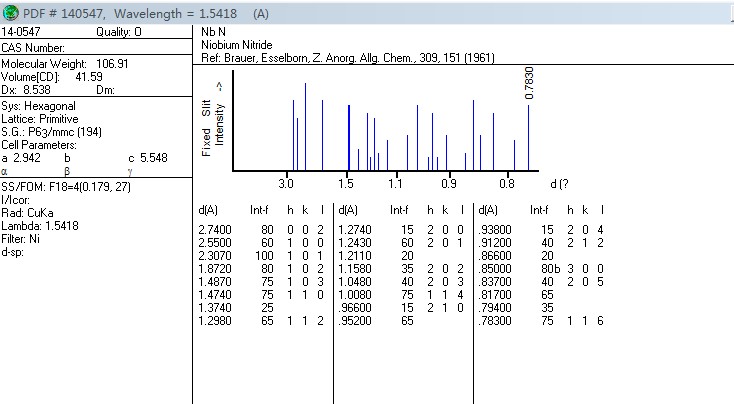Click the 0.7830 peak label in the chart
This screenshot has width=734, height=404.
click(529, 83)
